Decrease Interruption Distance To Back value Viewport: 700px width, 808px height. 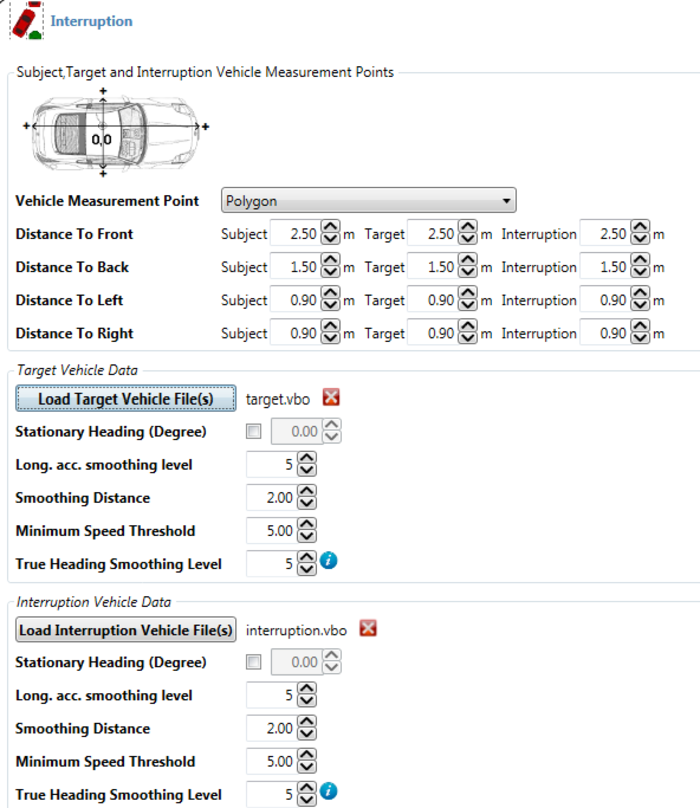pos(640,273)
